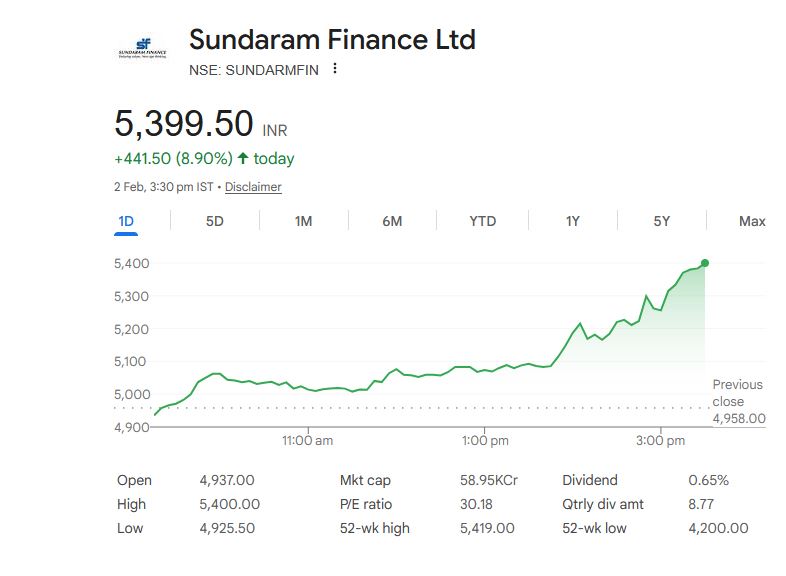
Task: Click the chart line near 1:00 pm
Action: (x=487, y=371)
